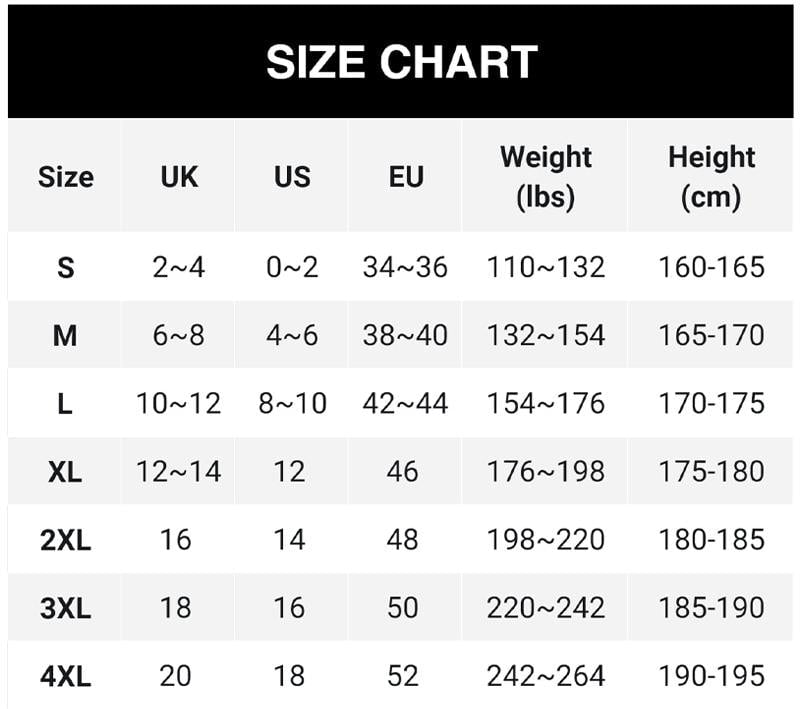Image resolution: width=800 pixels, height=709 pixels.
Task: Select the 242~264 weight cell
Action: (x=545, y=676)
